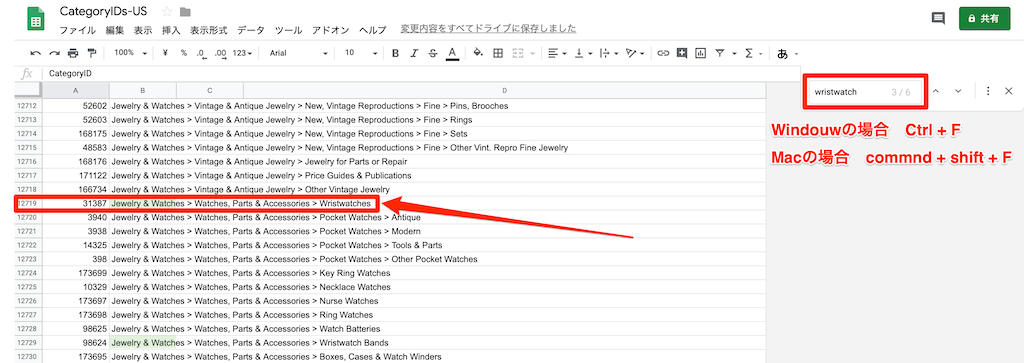Click the Merge cells icon

pyautogui.click(x=519, y=54)
